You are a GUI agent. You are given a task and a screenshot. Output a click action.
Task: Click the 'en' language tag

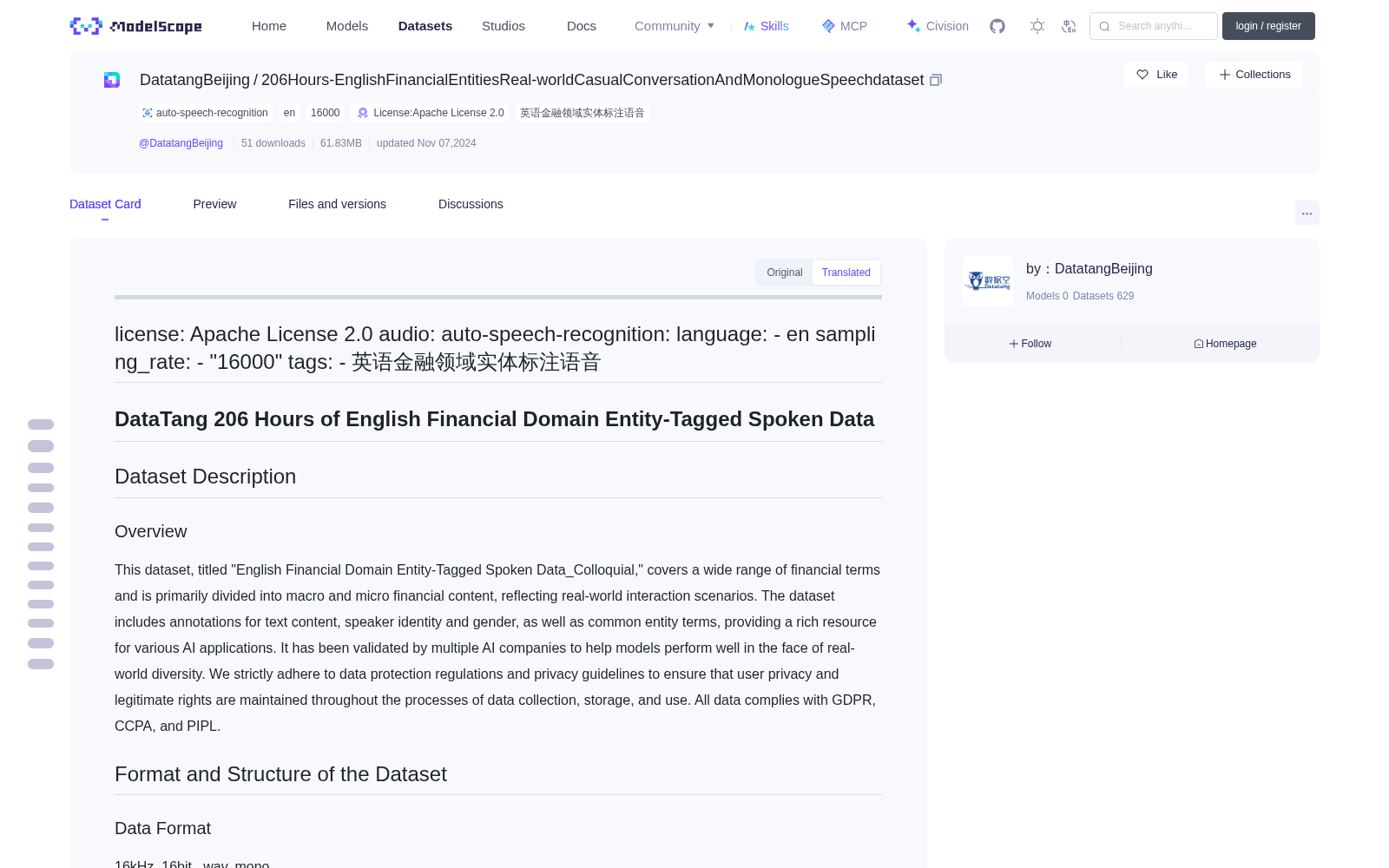coord(289,113)
